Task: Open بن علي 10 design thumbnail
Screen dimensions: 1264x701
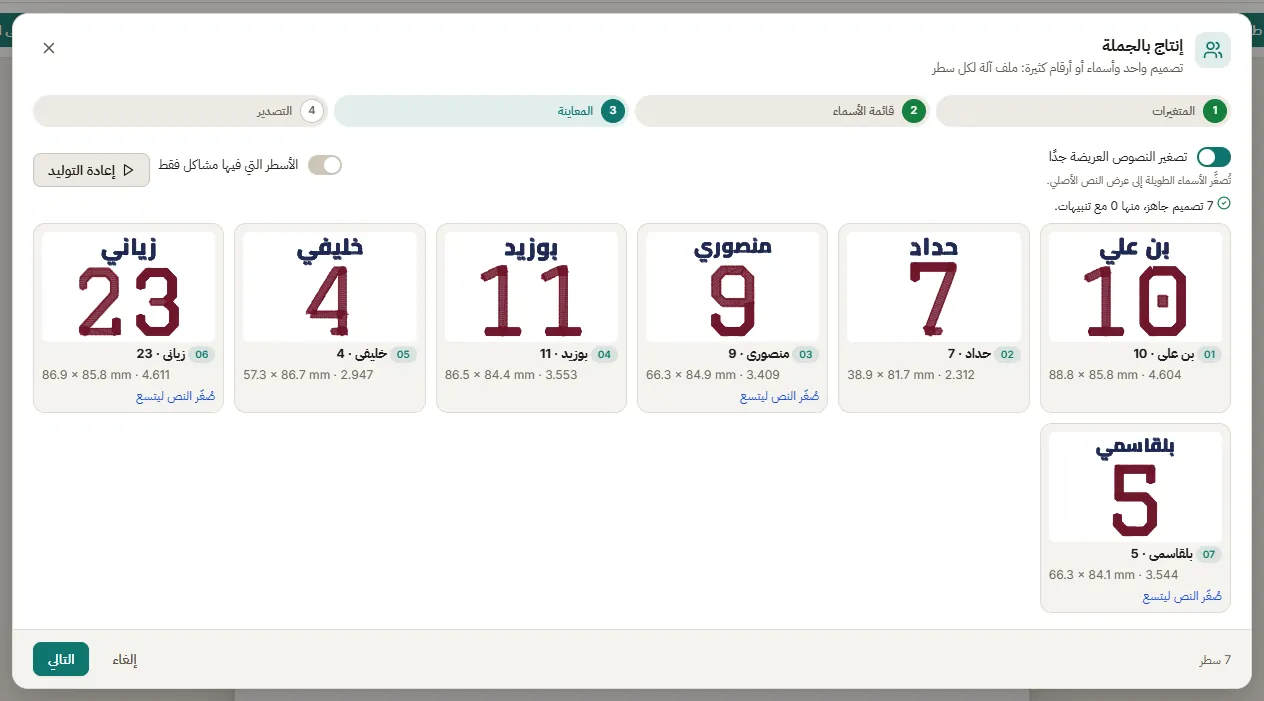Action: pyautogui.click(x=1135, y=287)
